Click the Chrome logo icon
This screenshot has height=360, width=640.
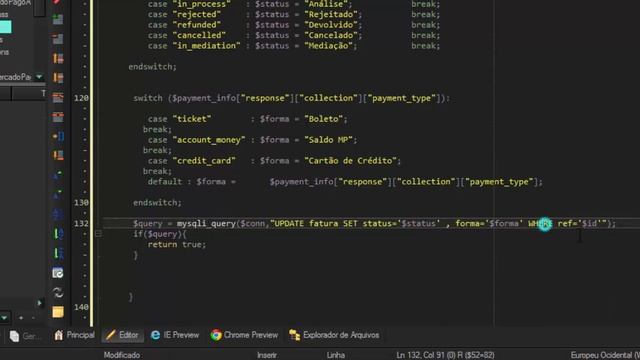(216, 335)
